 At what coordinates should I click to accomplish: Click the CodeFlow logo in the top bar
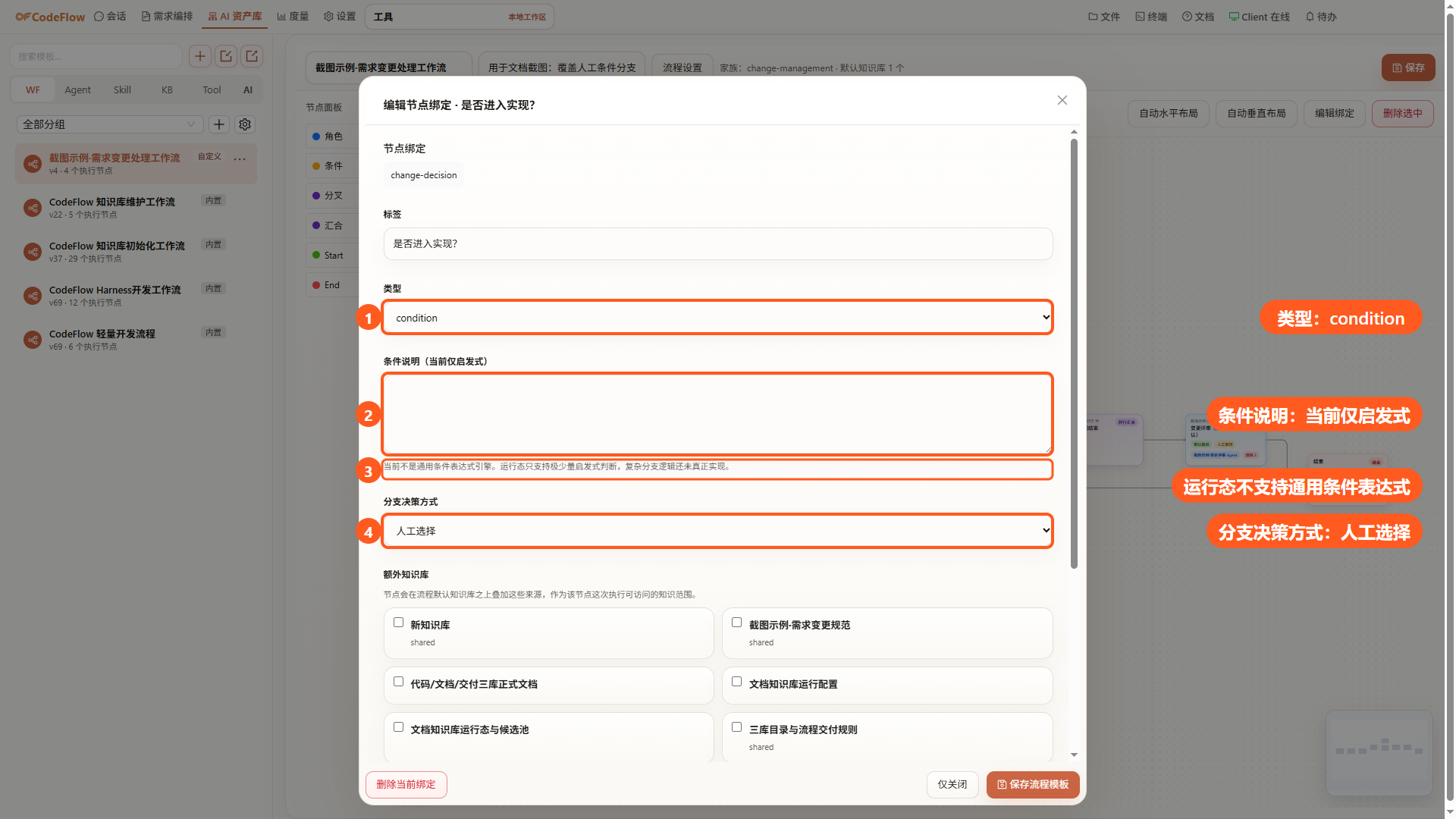coord(50,17)
